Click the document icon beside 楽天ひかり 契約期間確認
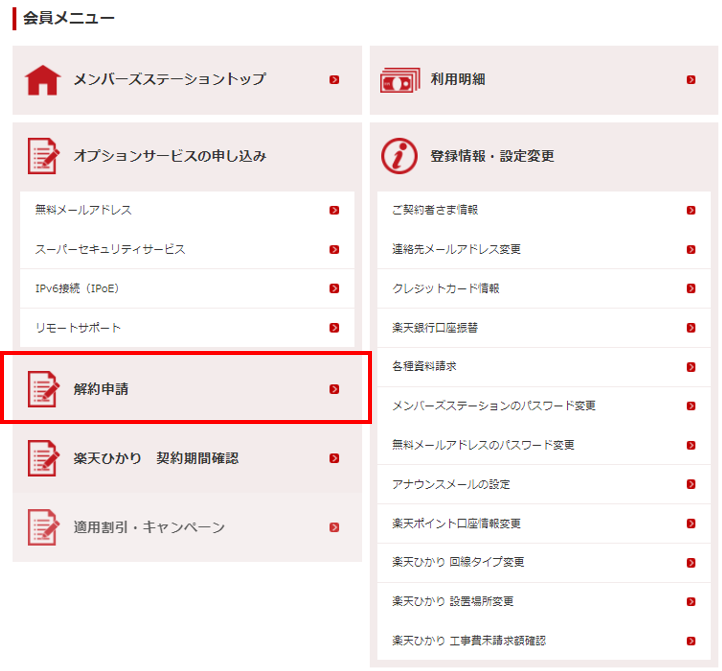 click(43, 458)
